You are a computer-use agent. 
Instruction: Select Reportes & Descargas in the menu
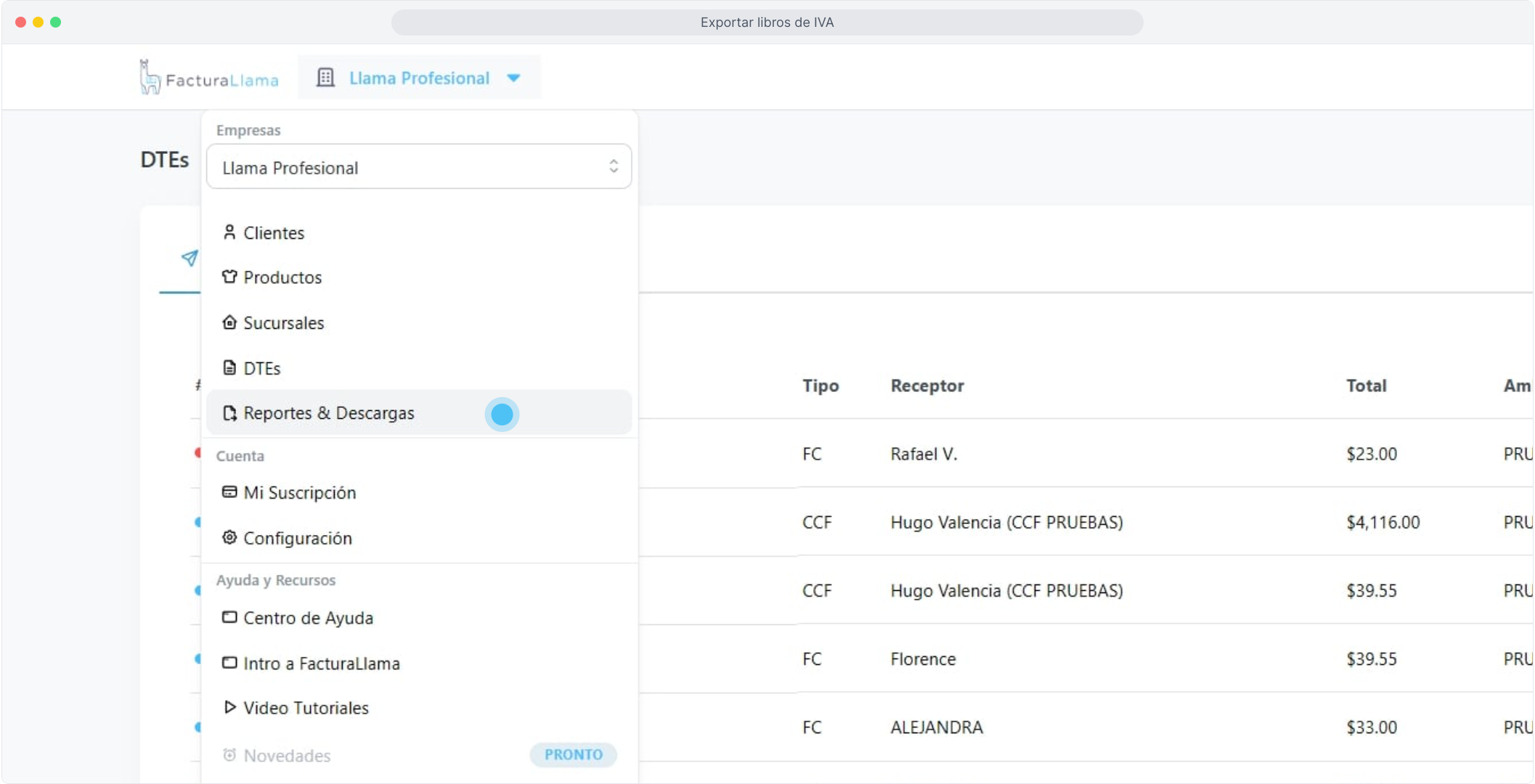coord(328,413)
